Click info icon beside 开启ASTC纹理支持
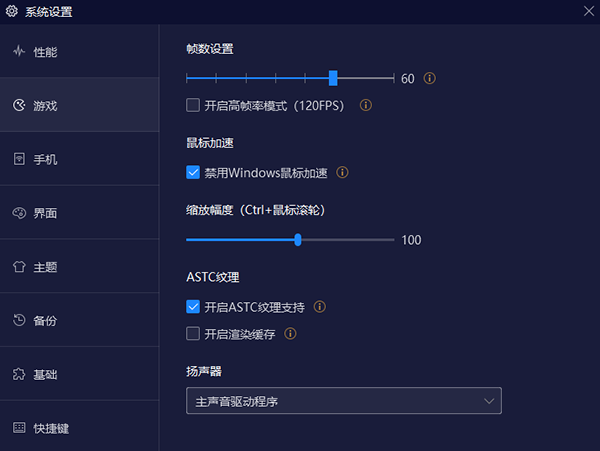The image size is (600, 451). [320, 307]
